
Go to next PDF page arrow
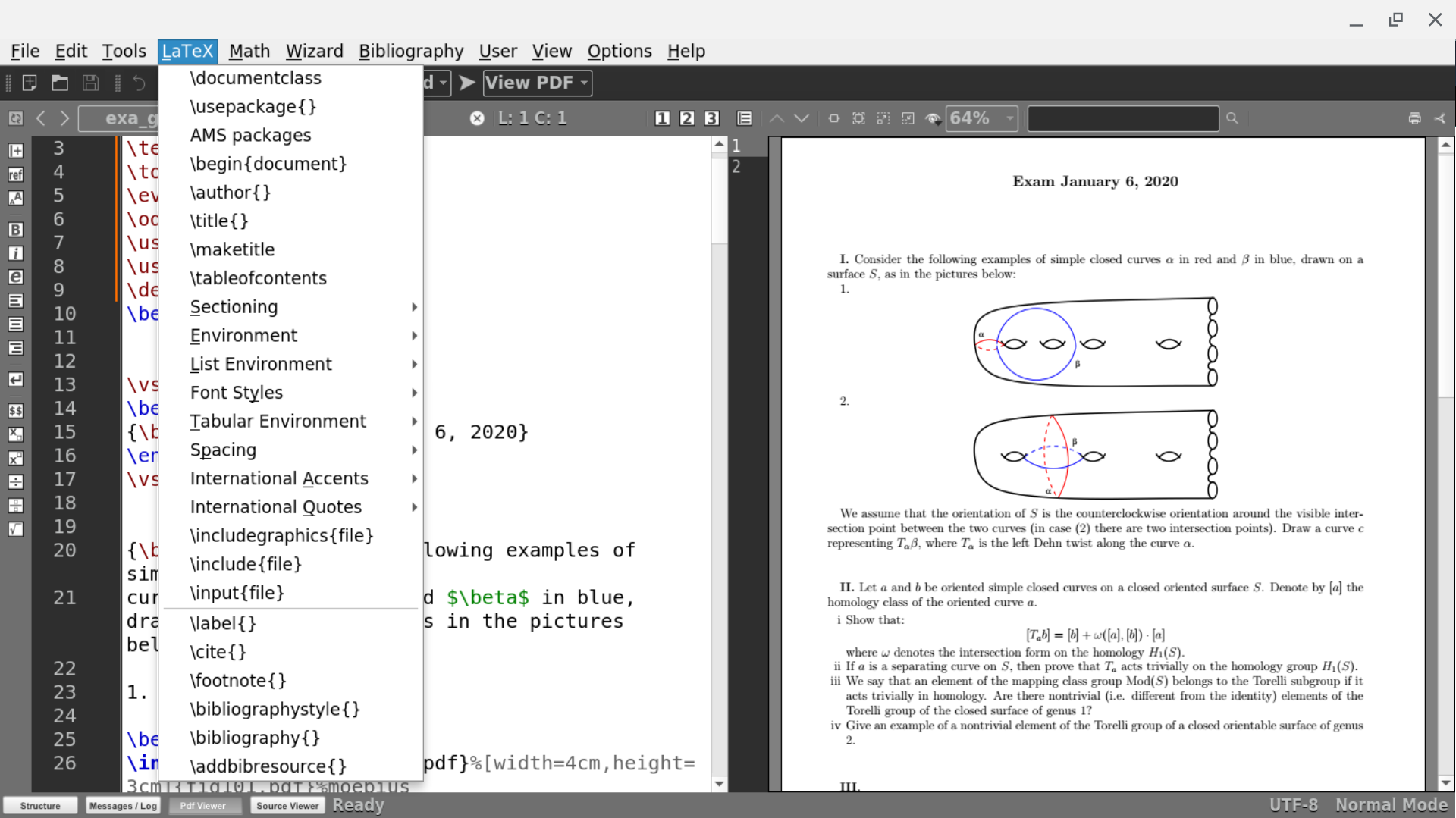802,118
